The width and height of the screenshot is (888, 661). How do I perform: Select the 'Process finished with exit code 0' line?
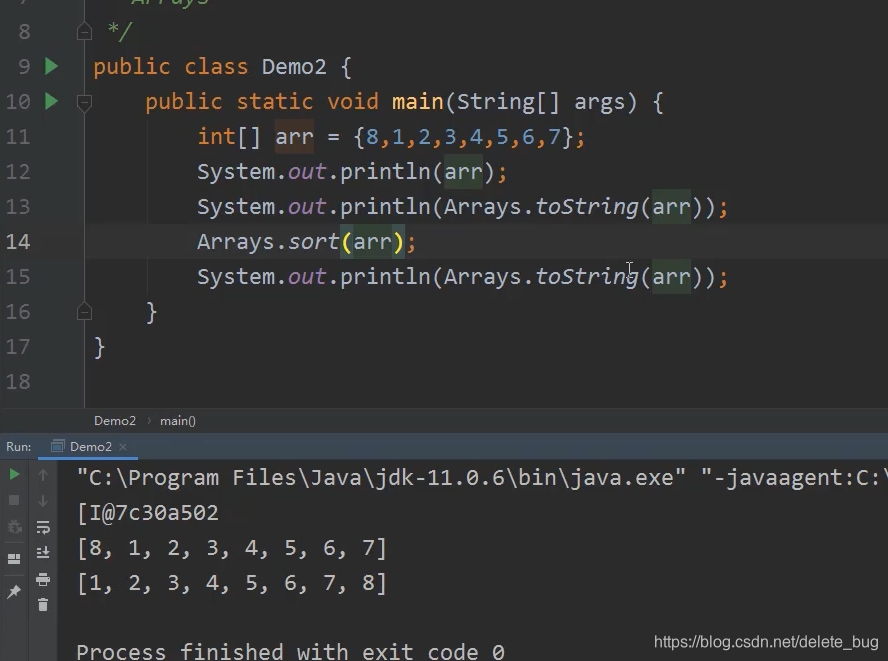pos(291,651)
